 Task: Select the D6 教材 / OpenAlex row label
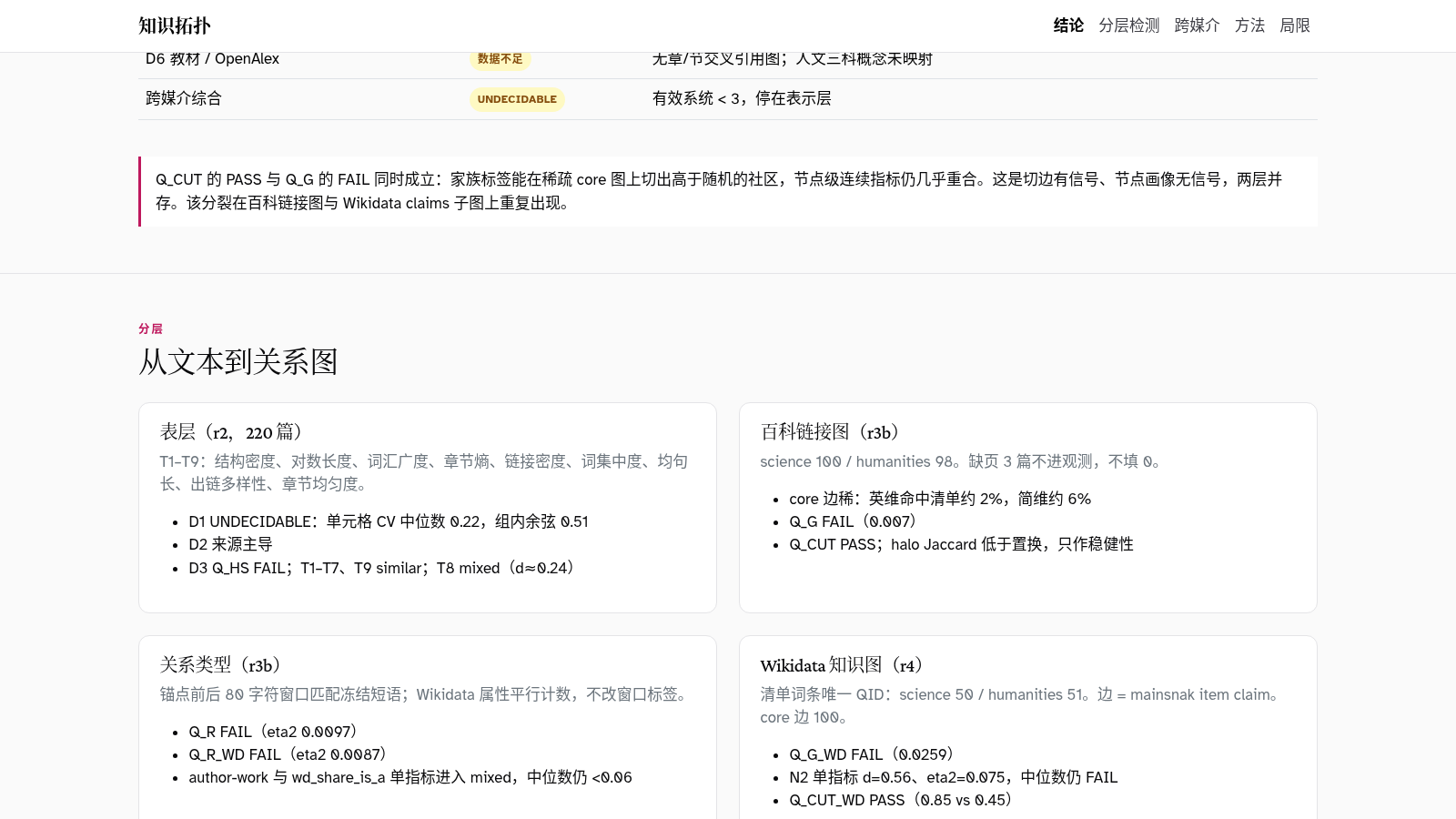212,59
